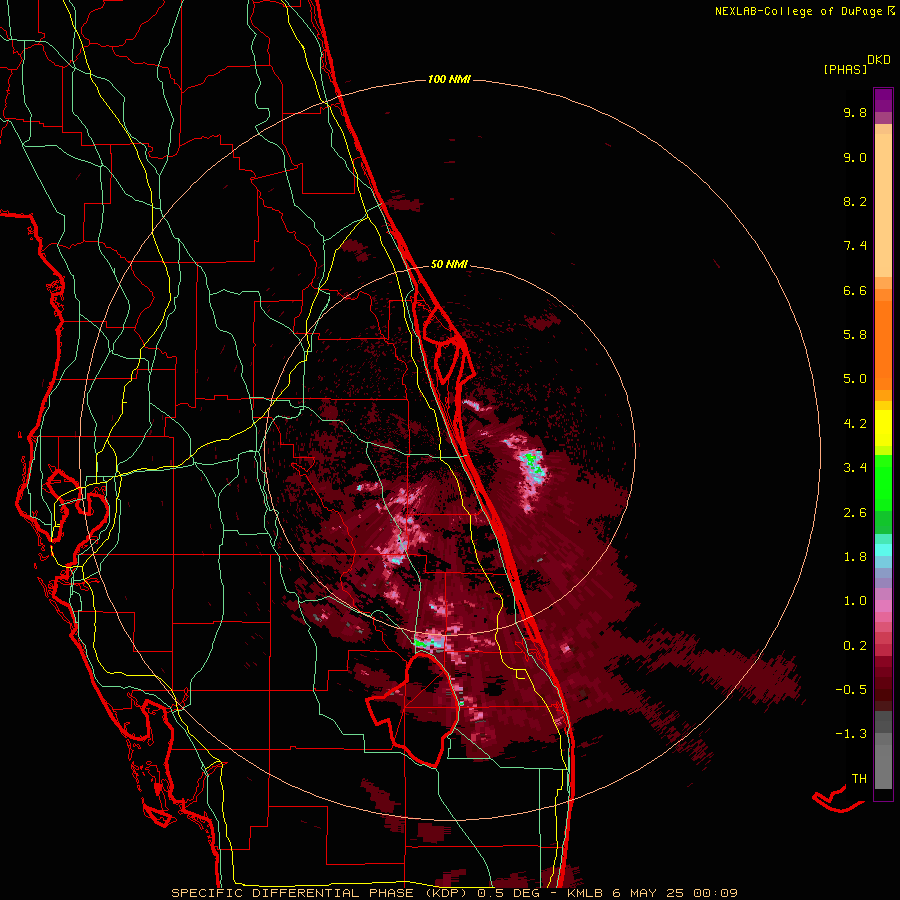Click the -0.5 legend value
This screenshot has width=900, height=900.
tap(851, 690)
